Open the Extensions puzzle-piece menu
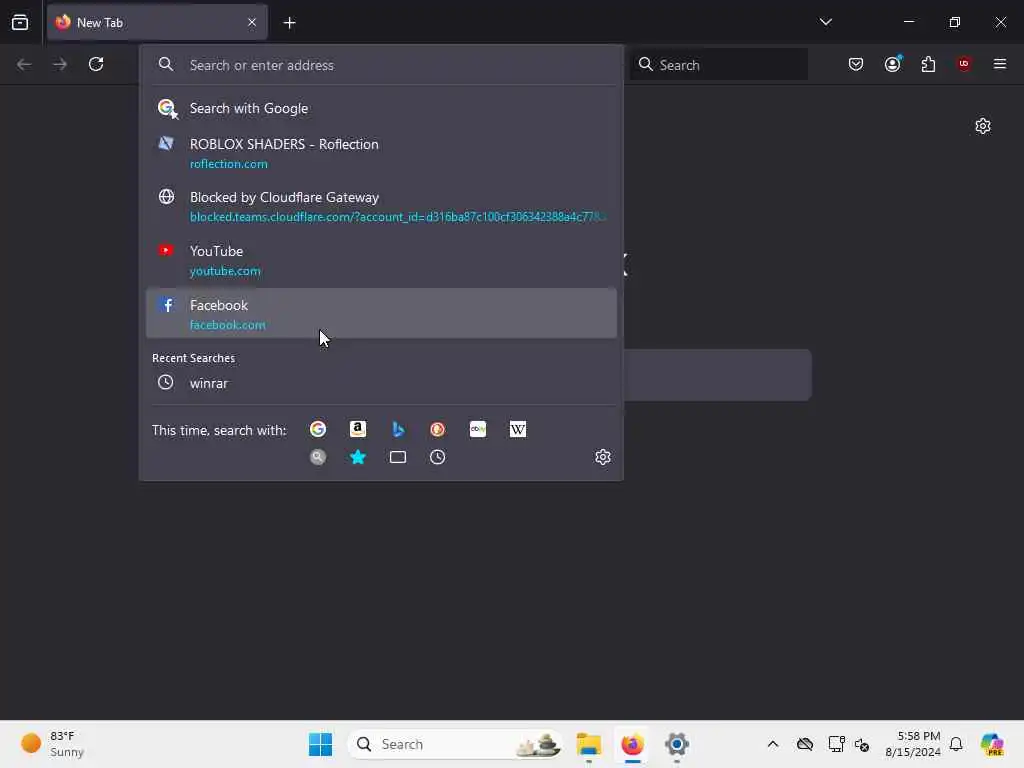 pos(928,64)
